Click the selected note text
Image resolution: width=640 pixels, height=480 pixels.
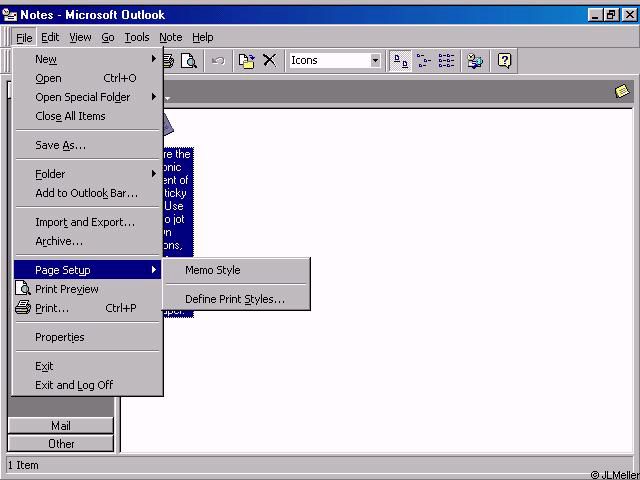pos(177,200)
